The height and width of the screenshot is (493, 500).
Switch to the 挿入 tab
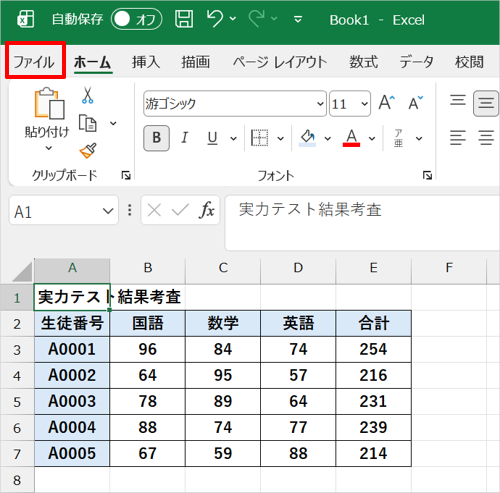[x=146, y=62]
